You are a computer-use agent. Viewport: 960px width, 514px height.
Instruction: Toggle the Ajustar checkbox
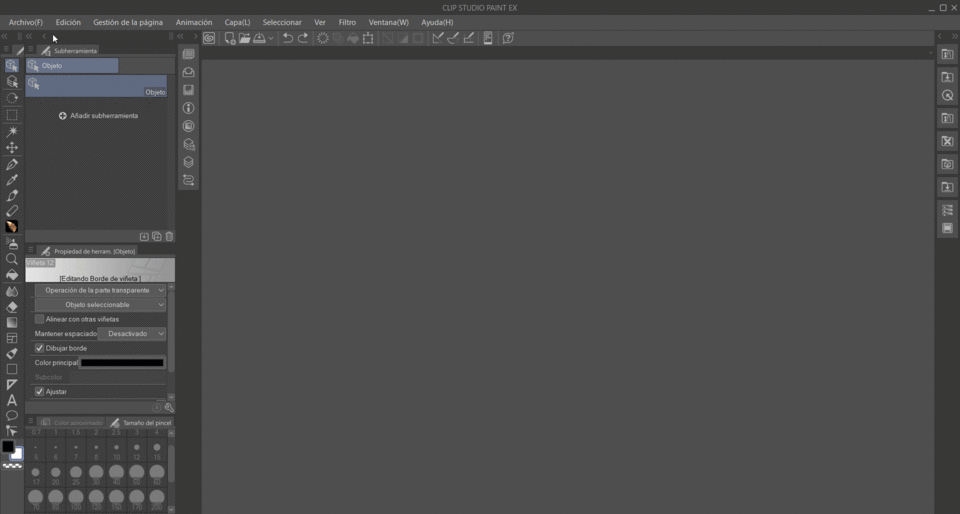[39, 392]
